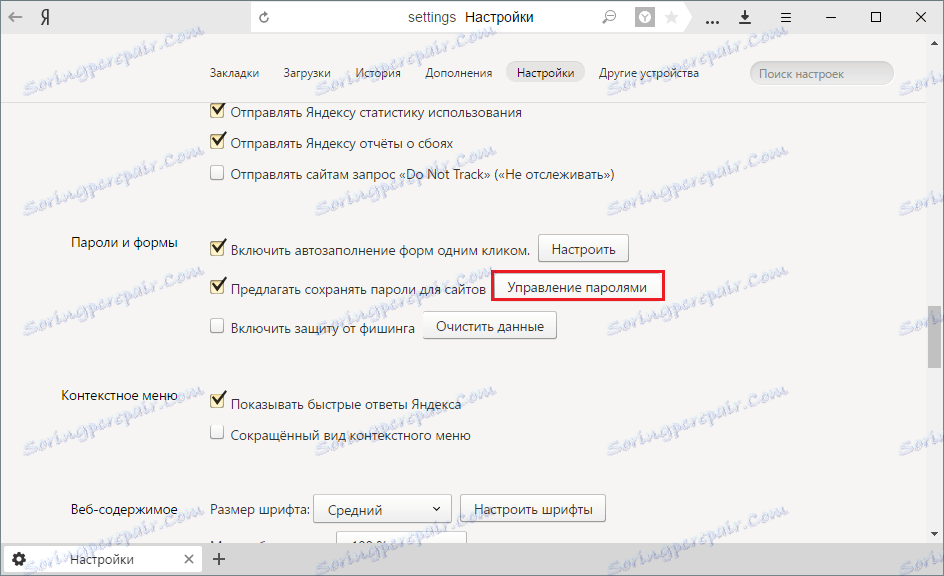
Task: Switch to the Закладки tab
Action: click(x=234, y=73)
